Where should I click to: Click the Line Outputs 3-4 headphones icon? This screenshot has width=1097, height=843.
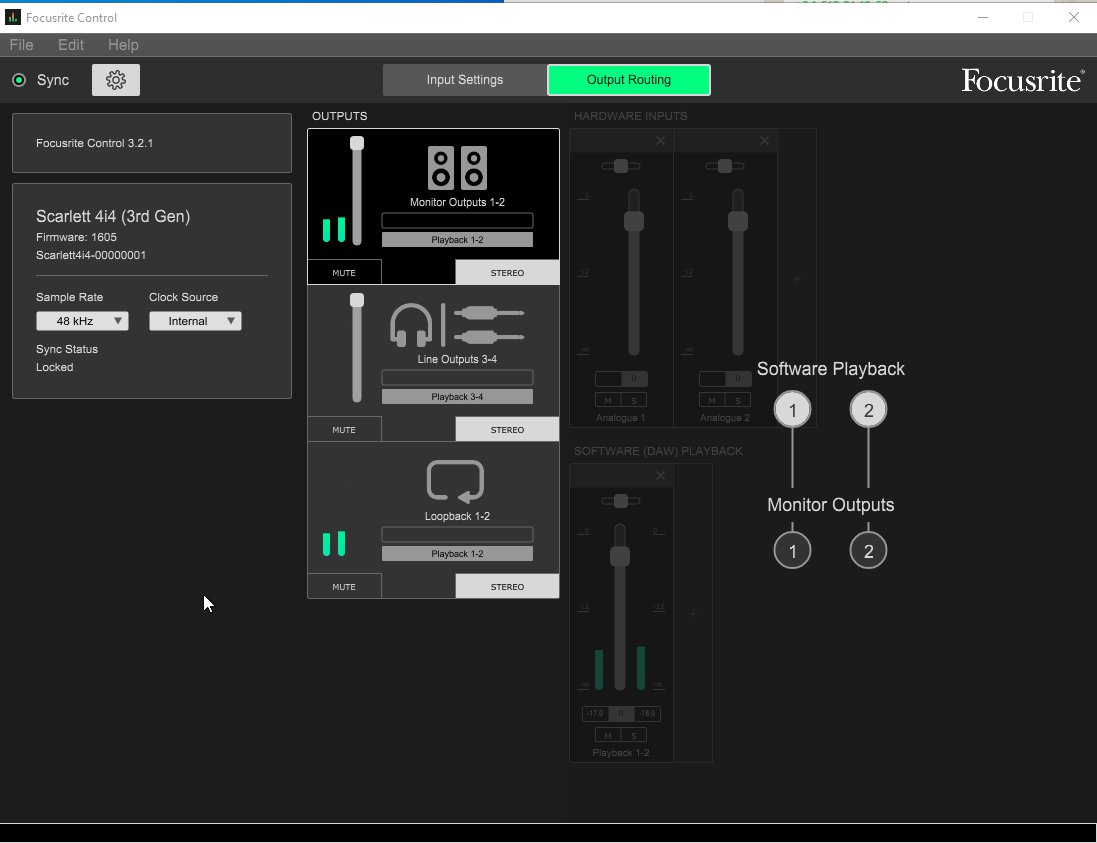411,325
